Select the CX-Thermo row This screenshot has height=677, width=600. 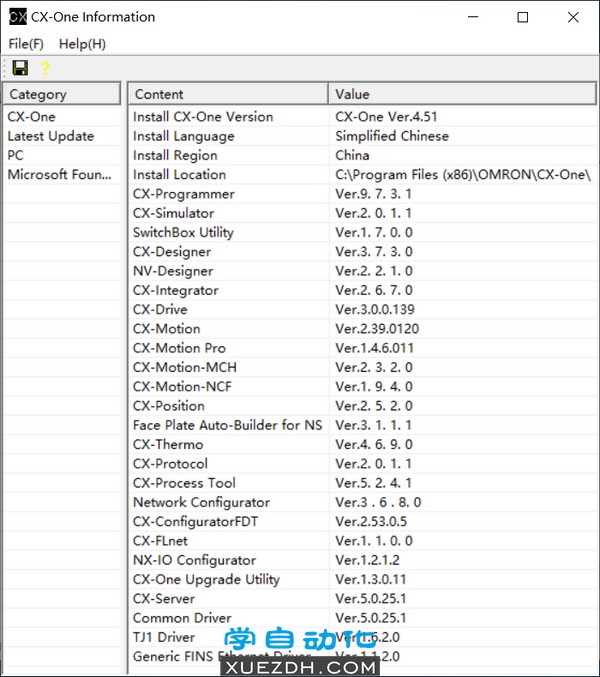pos(363,444)
